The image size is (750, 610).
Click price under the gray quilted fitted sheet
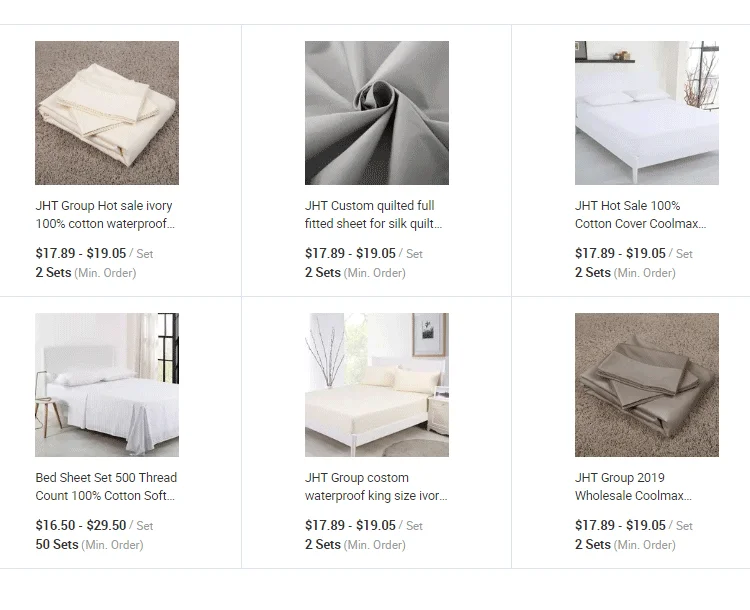pyautogui.click(x=350, y=253)
